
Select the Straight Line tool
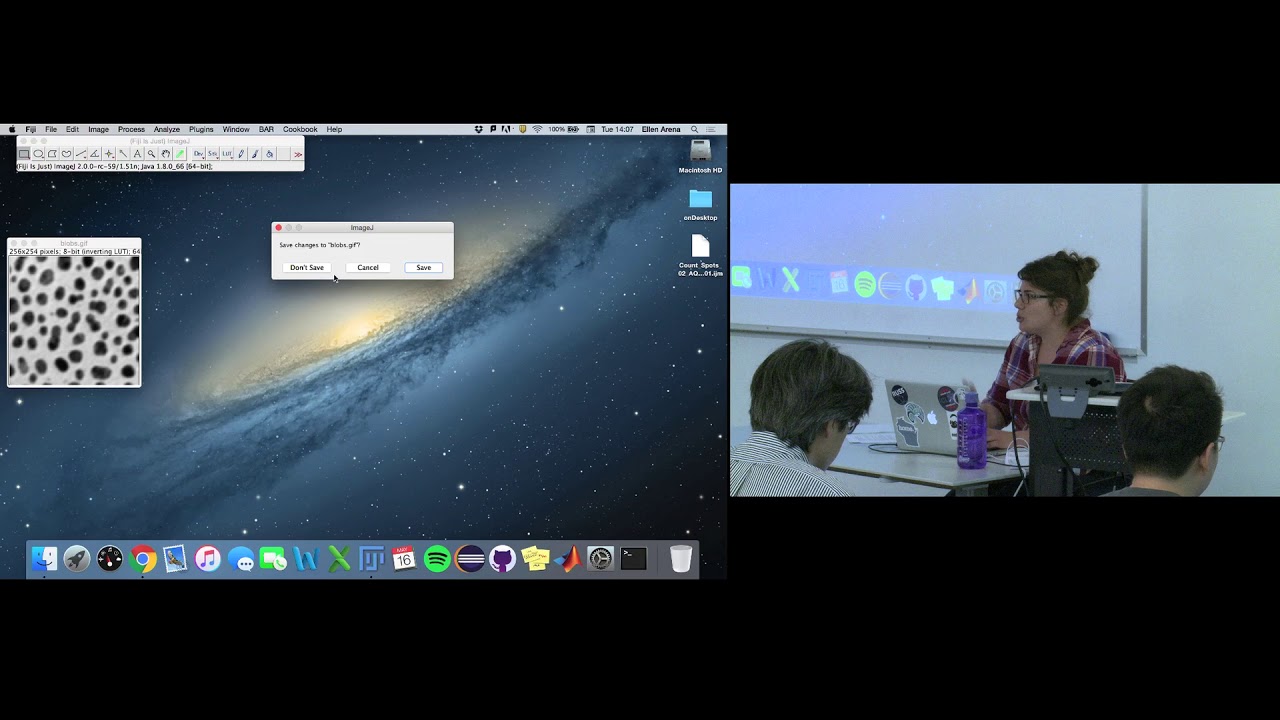pos(81,154)
